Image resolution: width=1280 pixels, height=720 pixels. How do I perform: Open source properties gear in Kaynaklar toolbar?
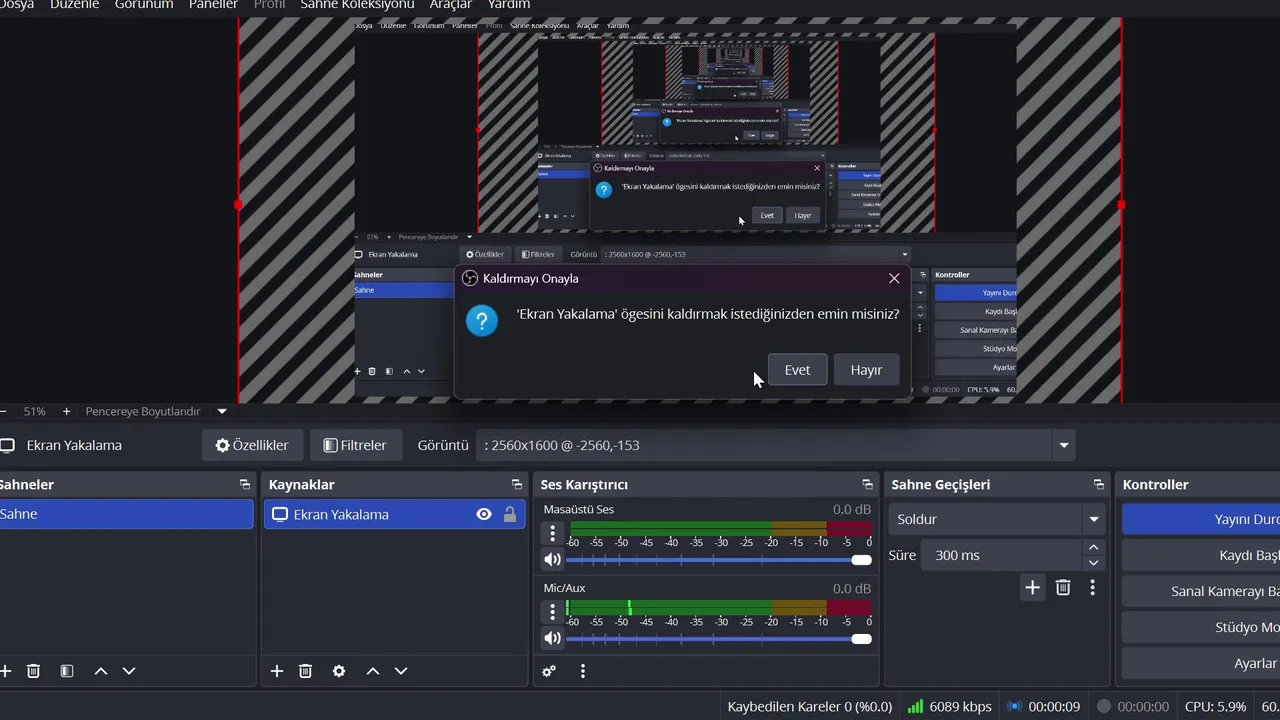339,671
